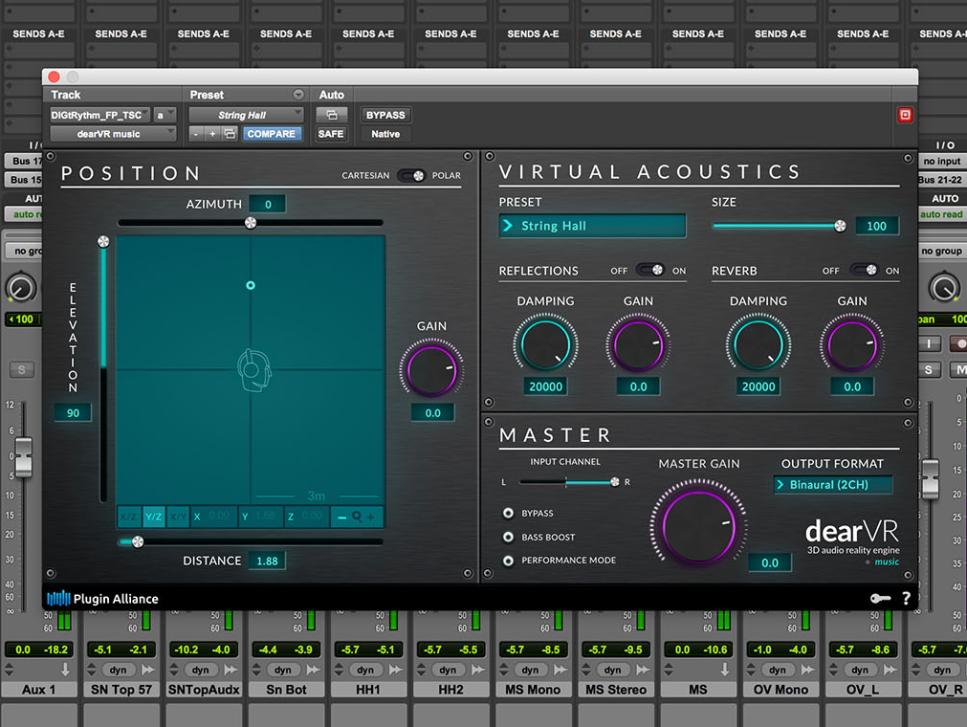
Task: Click the preset settings copy icon next to COMPARE
Action: 230,134
